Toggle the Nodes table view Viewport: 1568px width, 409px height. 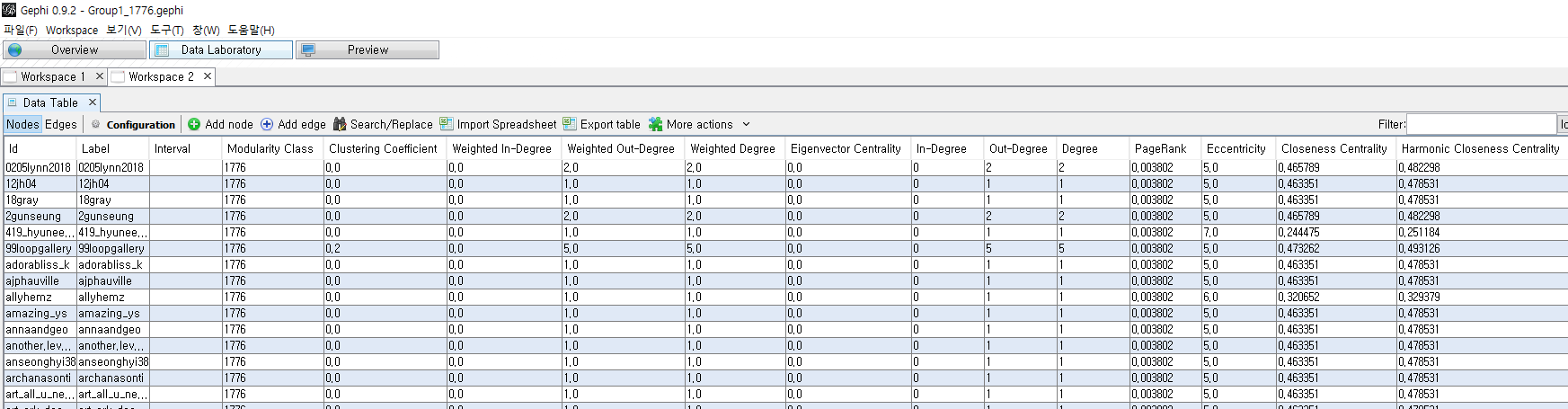22,125
